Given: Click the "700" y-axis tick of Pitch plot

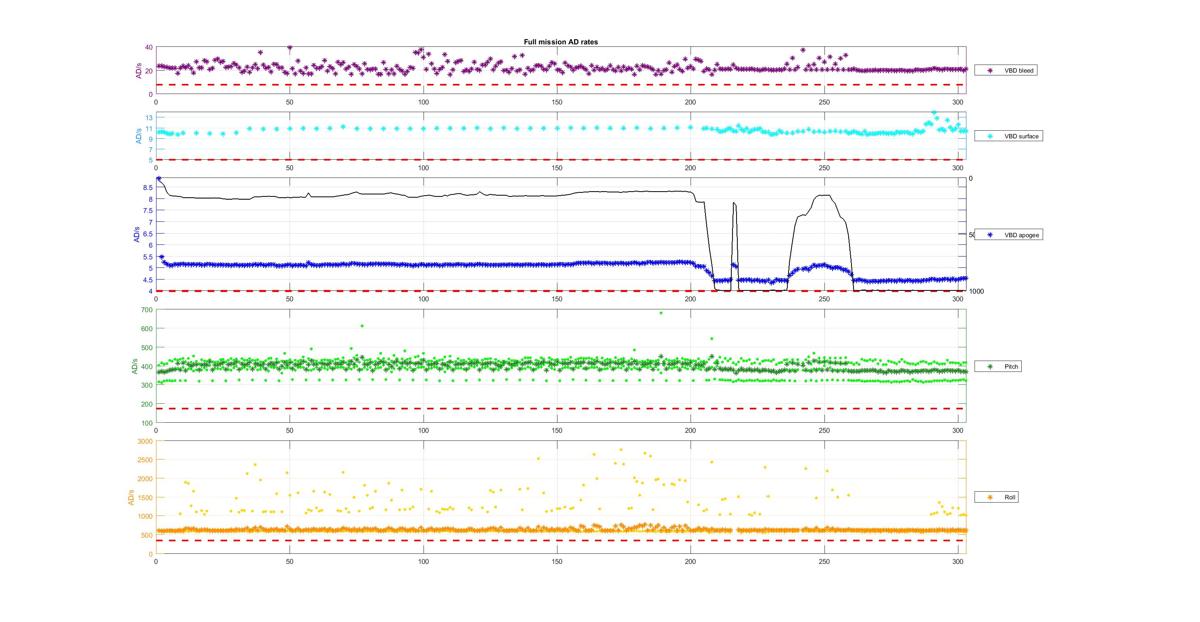Looking at the screenshot, I should coord(147,311).
